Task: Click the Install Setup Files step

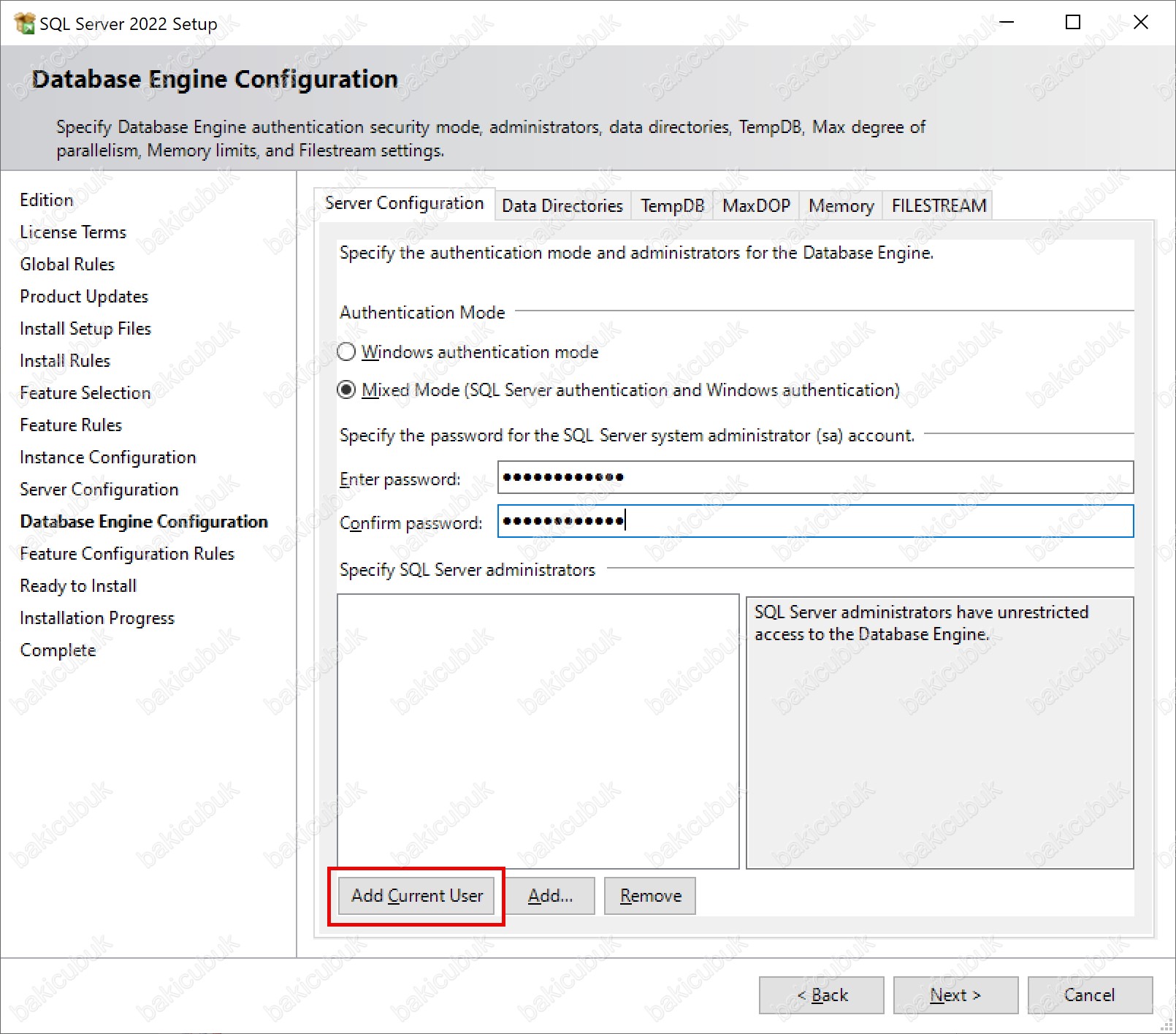Action: click(85, 329)
